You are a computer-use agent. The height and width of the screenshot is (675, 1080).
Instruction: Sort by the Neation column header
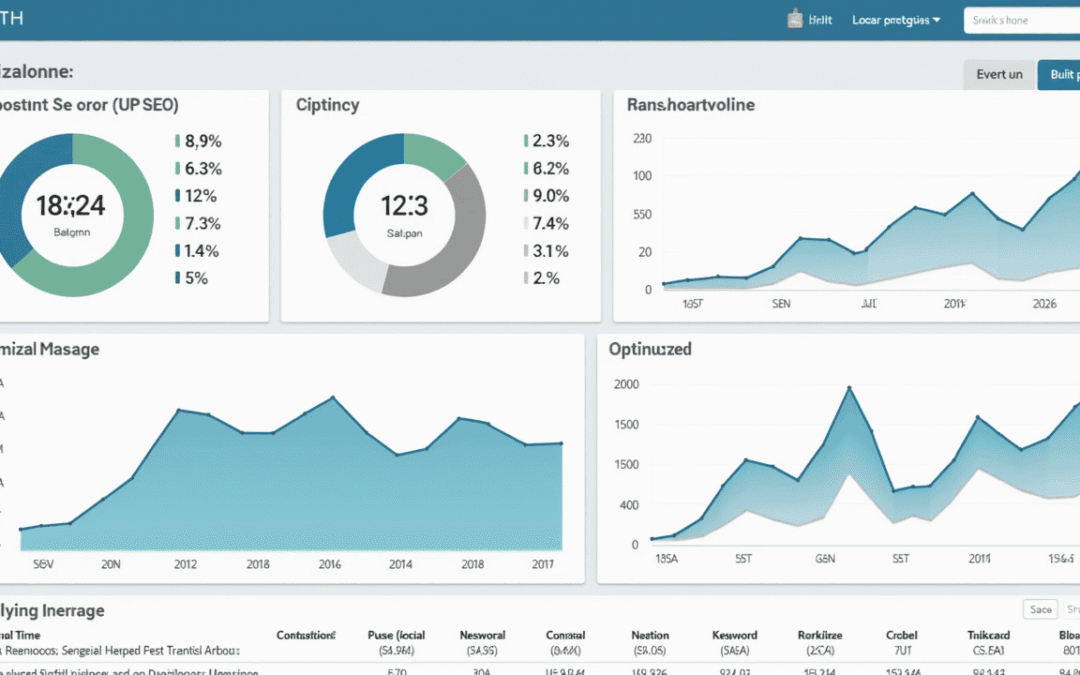click(650, 635)
